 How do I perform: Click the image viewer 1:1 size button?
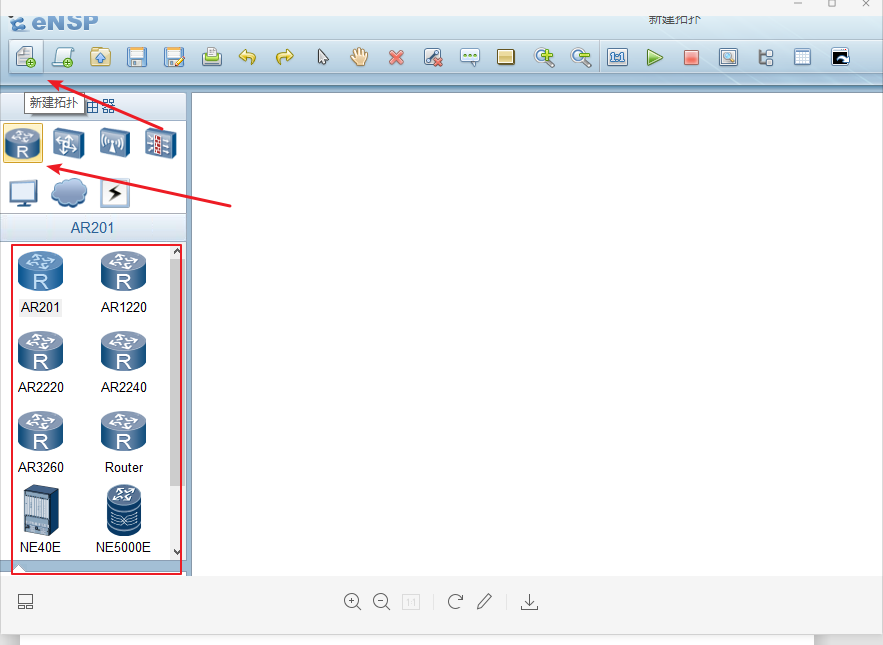coord(411,602)
